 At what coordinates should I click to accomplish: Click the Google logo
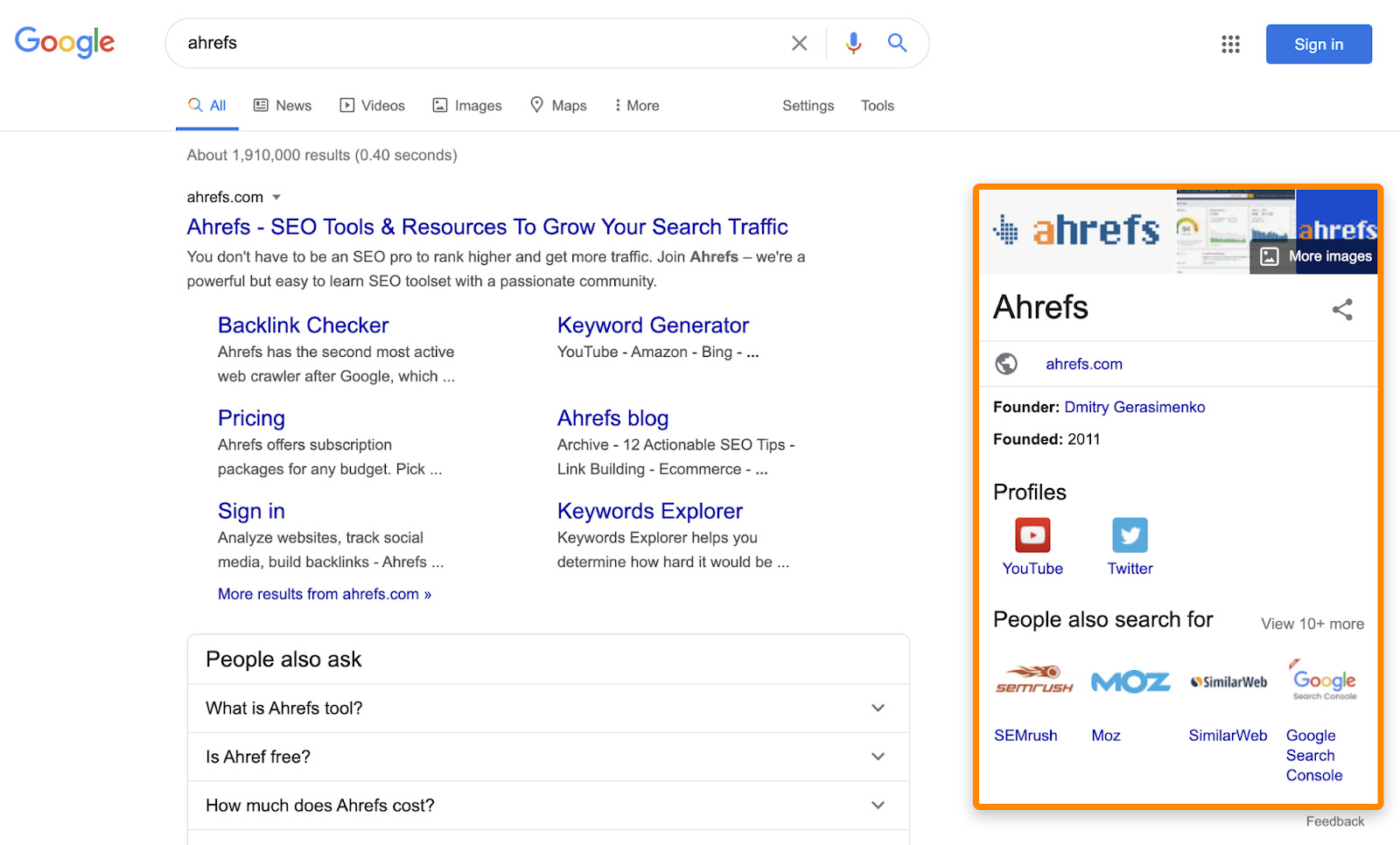point(65,42)
